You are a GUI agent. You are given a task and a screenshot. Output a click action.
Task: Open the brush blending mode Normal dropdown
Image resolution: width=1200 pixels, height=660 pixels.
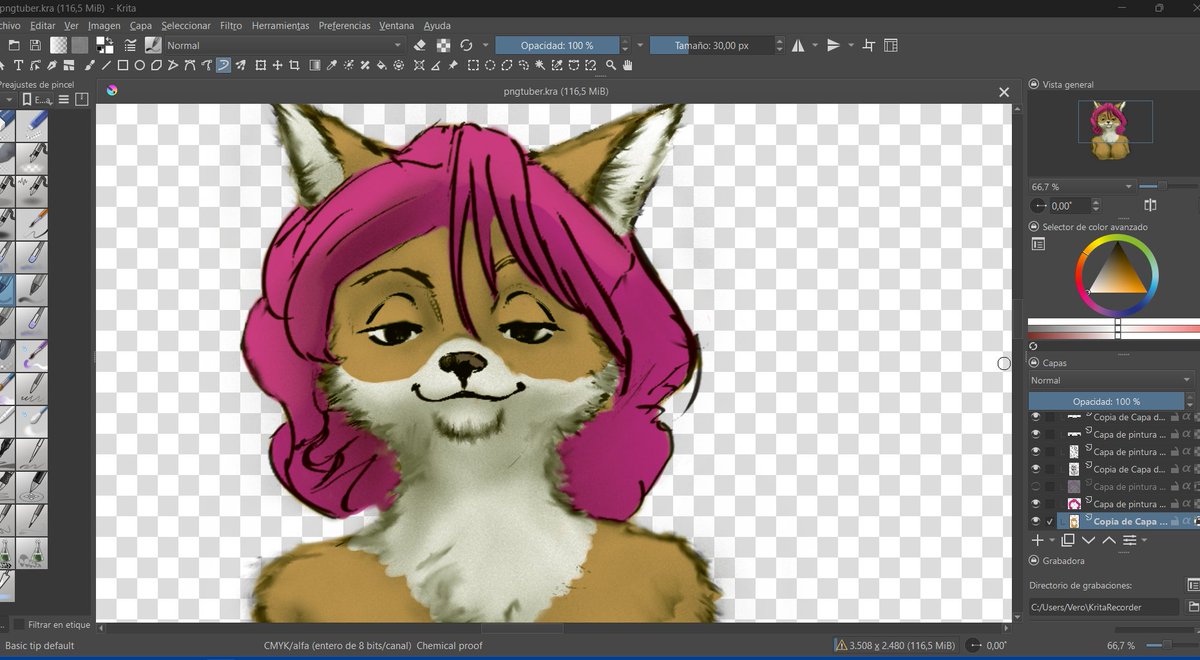point(283,45)
